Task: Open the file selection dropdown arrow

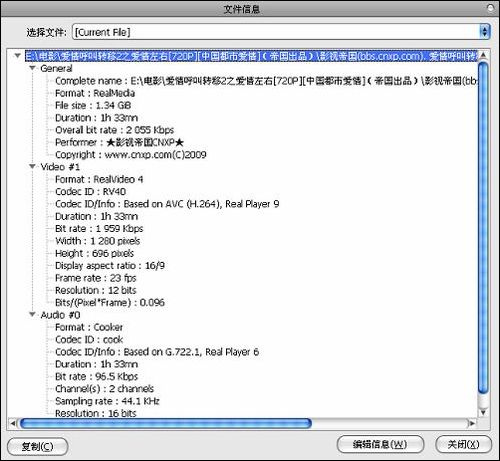Action: click(485, 32)
